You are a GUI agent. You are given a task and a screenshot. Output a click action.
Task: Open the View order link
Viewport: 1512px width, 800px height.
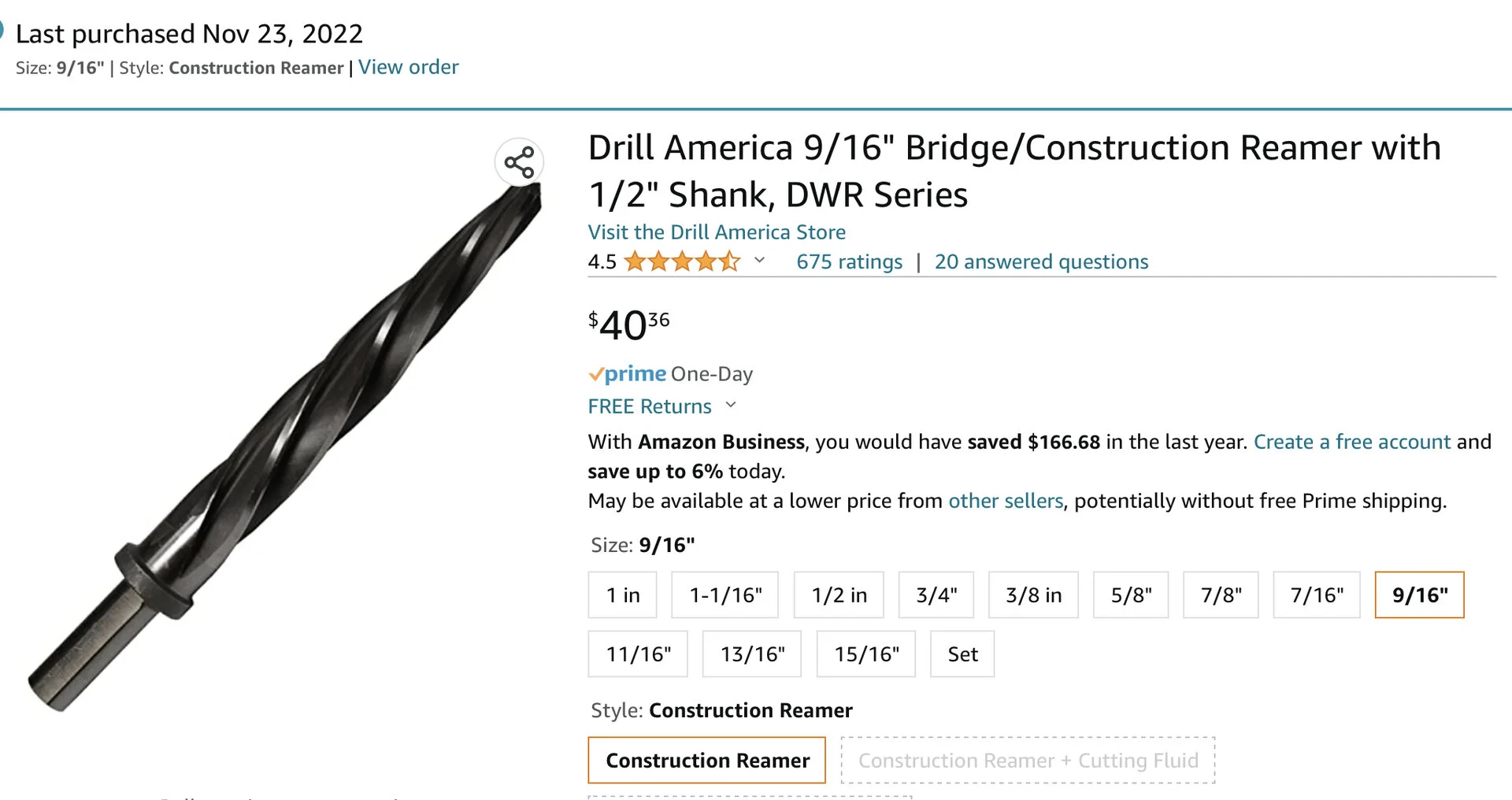tap(408, 68)
